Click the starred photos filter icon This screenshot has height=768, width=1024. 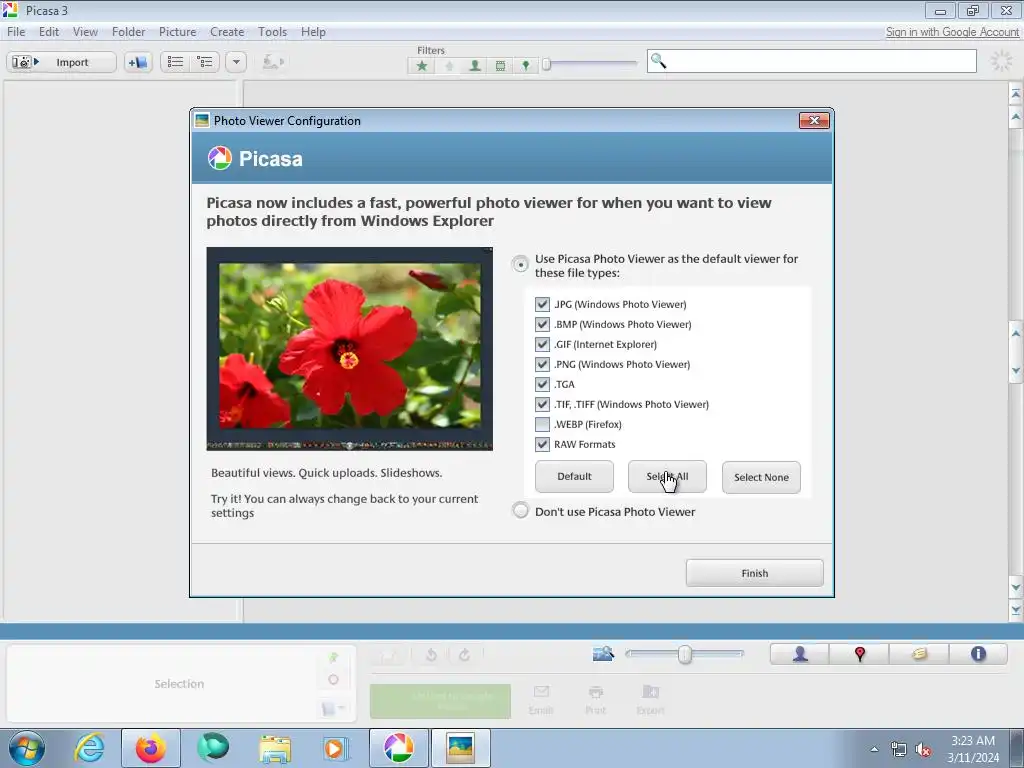[x=422, y=65]
